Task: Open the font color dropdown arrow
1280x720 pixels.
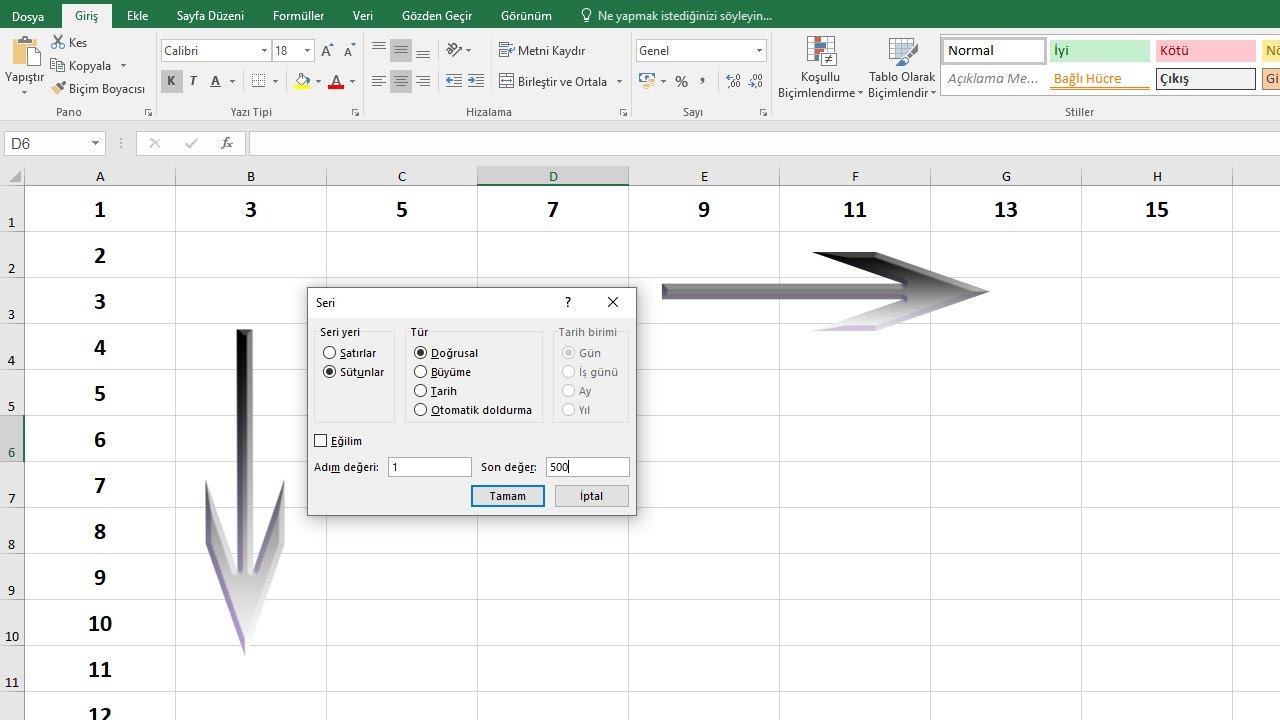Action: [x=352, y=82]
